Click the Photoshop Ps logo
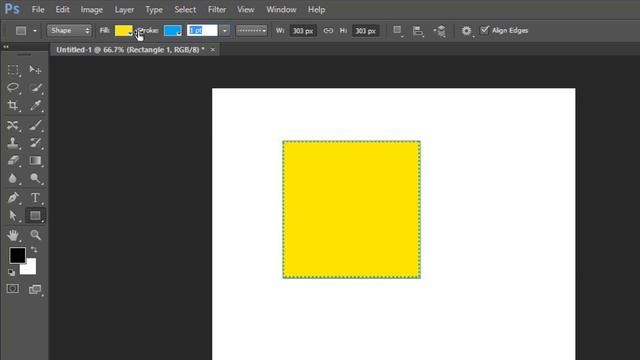 pyautogui.click(x=12, y=9)
